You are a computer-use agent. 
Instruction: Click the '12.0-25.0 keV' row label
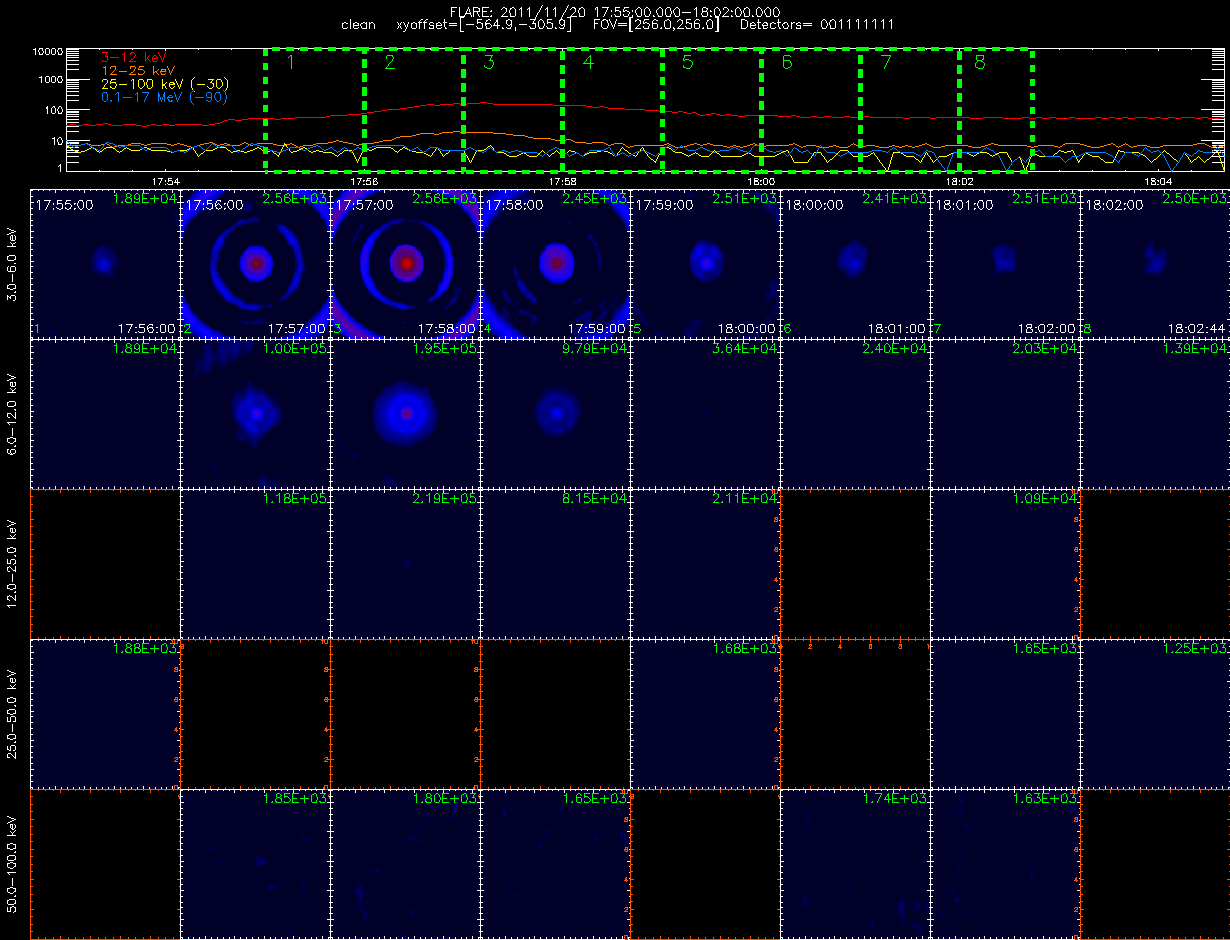[12, 563]
